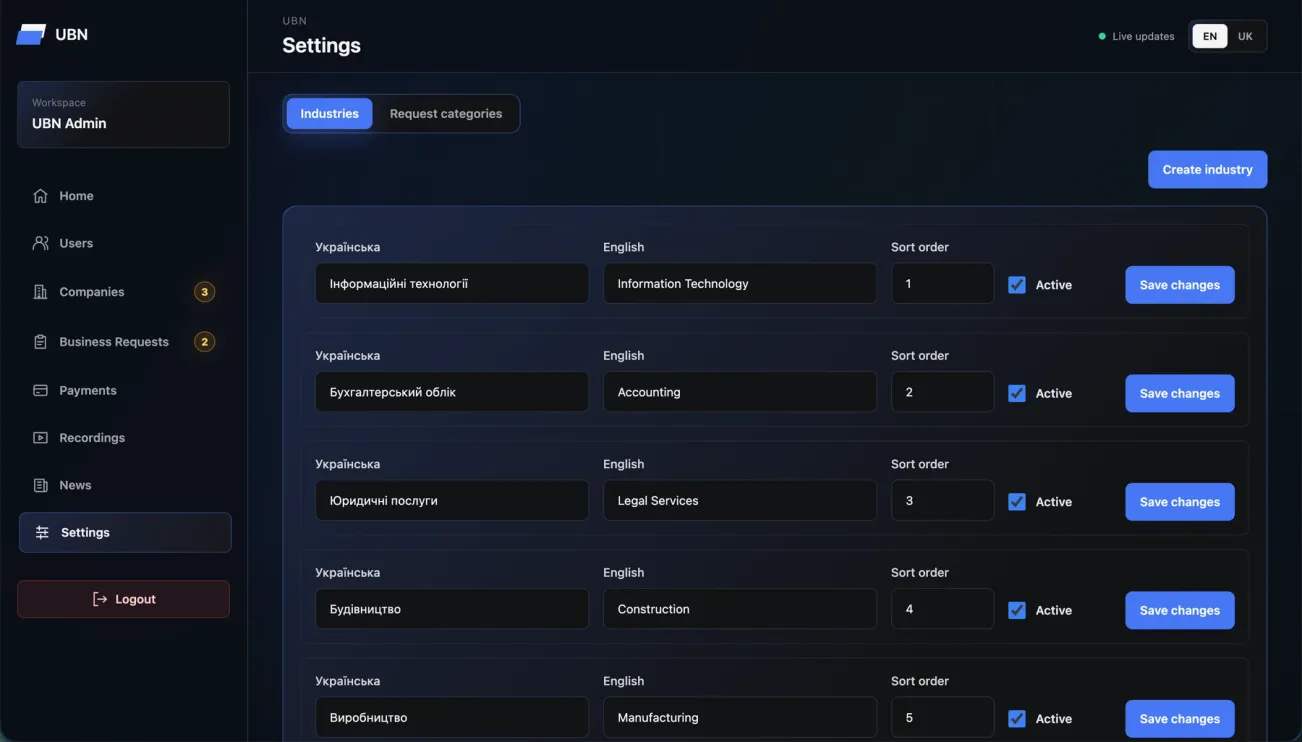Viewport: 1302px width, 742px height.
Task: Click the Companies badge showing 3
Action: click(x=204, y=292)
